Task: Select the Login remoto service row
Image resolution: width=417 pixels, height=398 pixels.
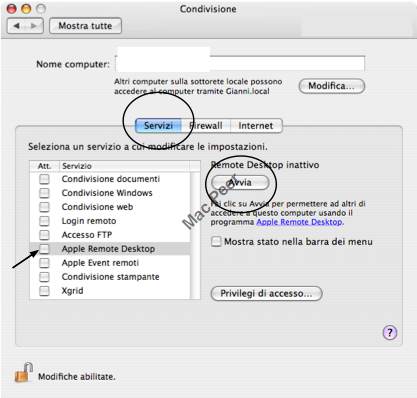Action: tap(110, 221)
